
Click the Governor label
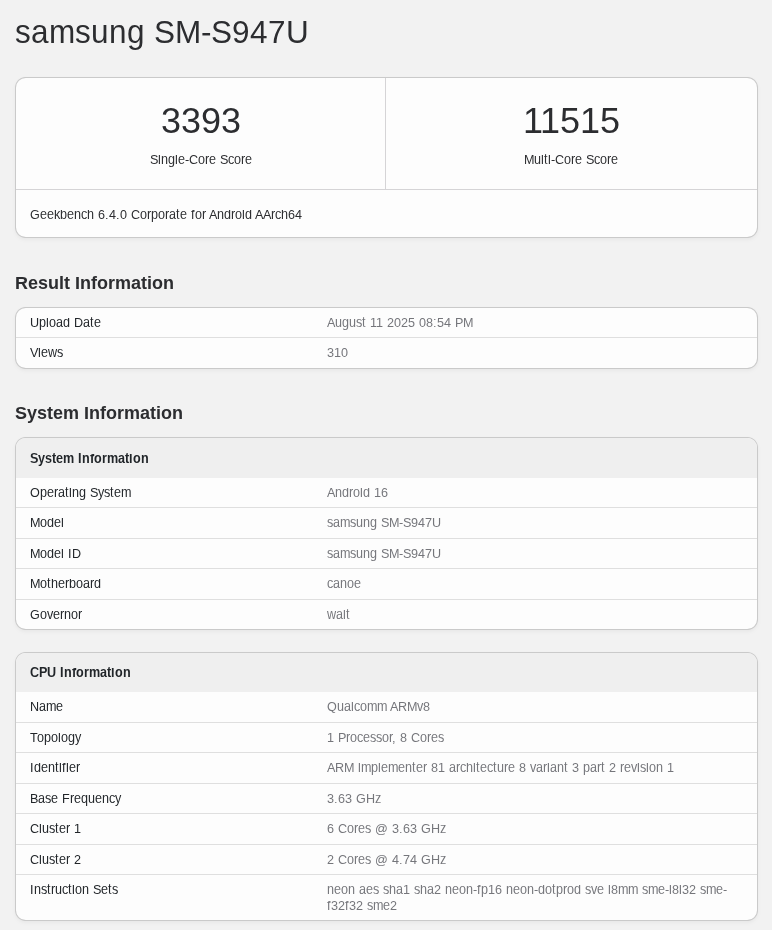pyautogui.click(x=56, y=614)
